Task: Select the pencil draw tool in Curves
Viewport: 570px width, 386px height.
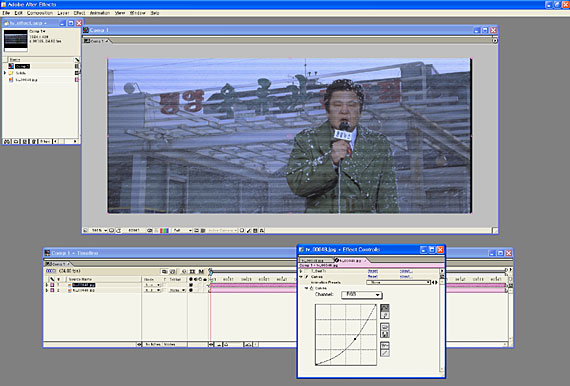Action: tap(385, 315)
